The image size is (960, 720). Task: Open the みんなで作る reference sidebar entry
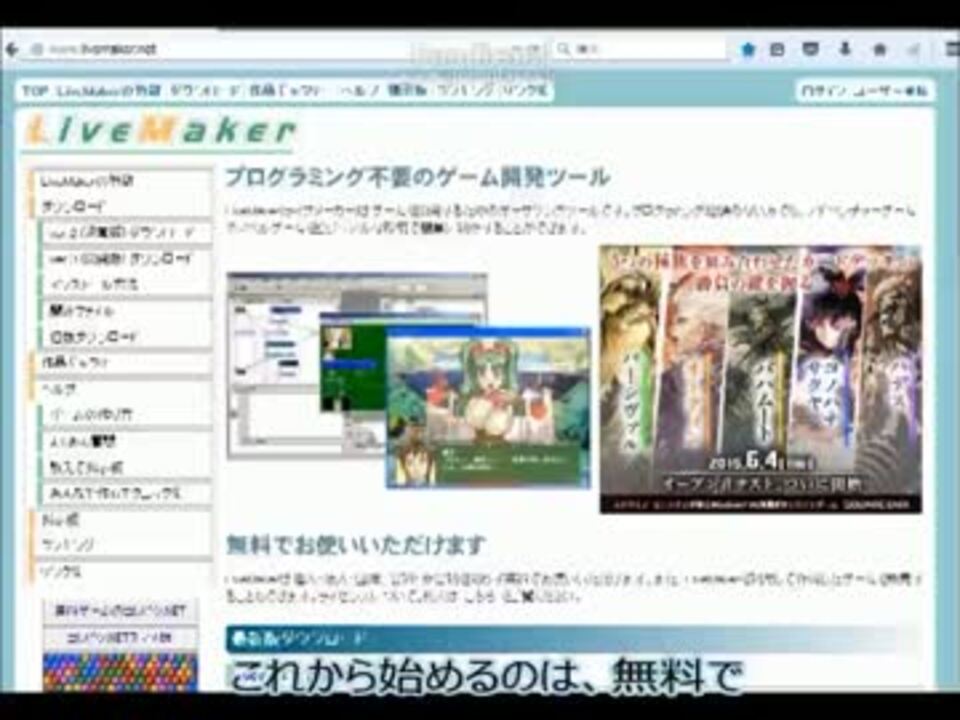tap(127, 493)
